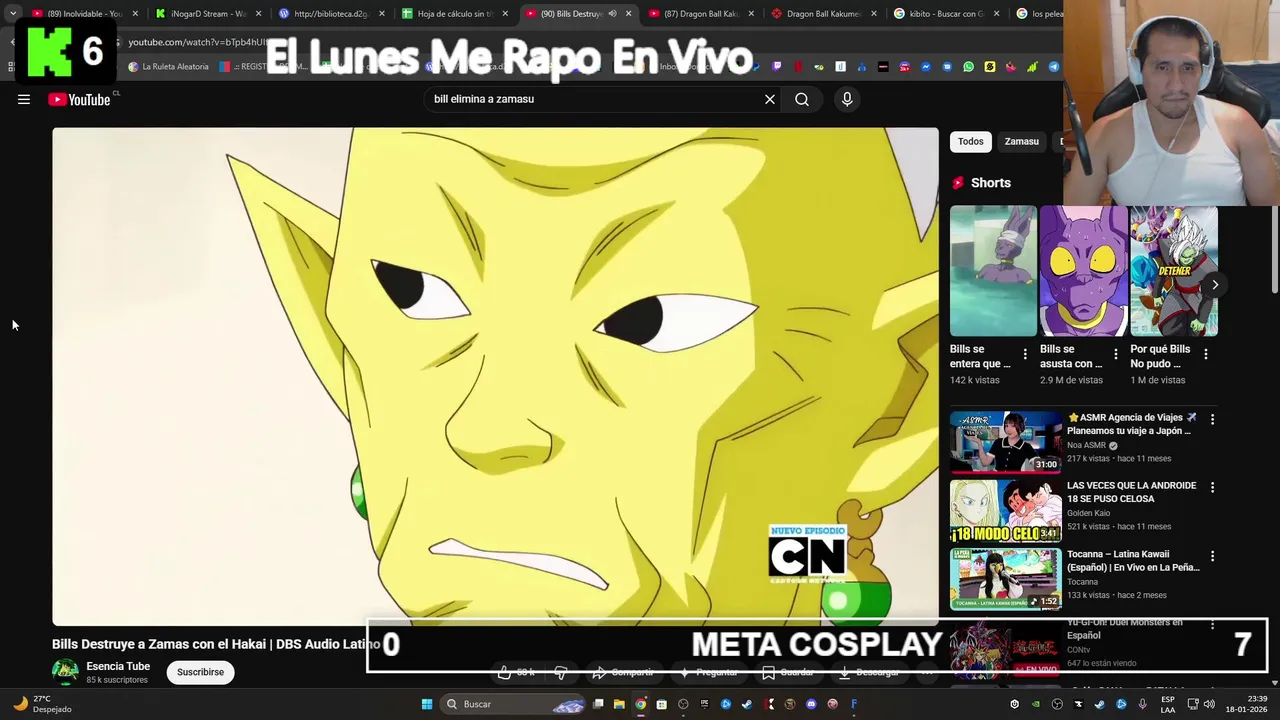This screenshot has height=720, width=1280.
Task: Start voice search with the microphone
Action: coord(847,99)
